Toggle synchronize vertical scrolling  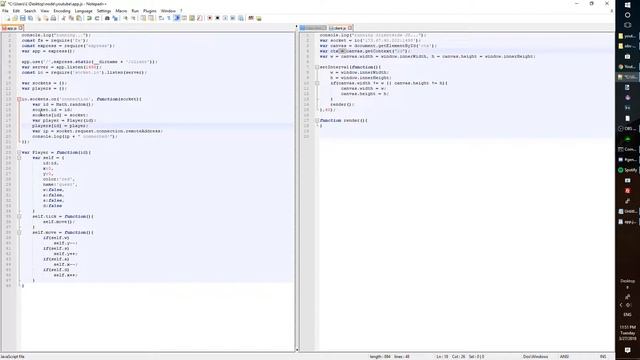(x=143, y=18)
